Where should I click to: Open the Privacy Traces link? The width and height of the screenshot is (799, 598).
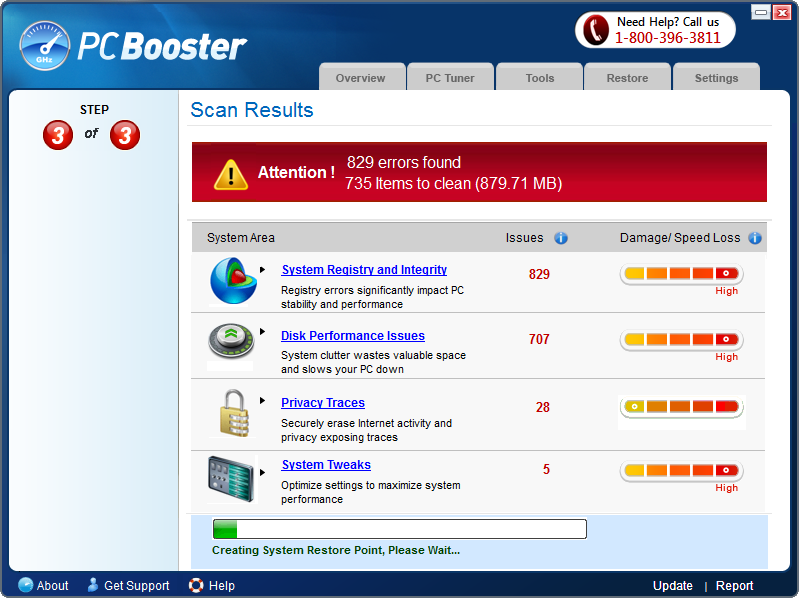point(323,402)
